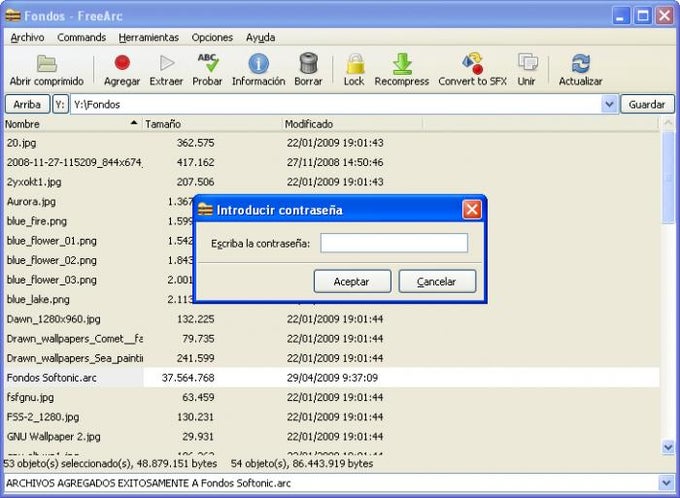Select file Dawn_1280x960.jpg
This screenshot has height=498, width=680.
tap(53, 319)
